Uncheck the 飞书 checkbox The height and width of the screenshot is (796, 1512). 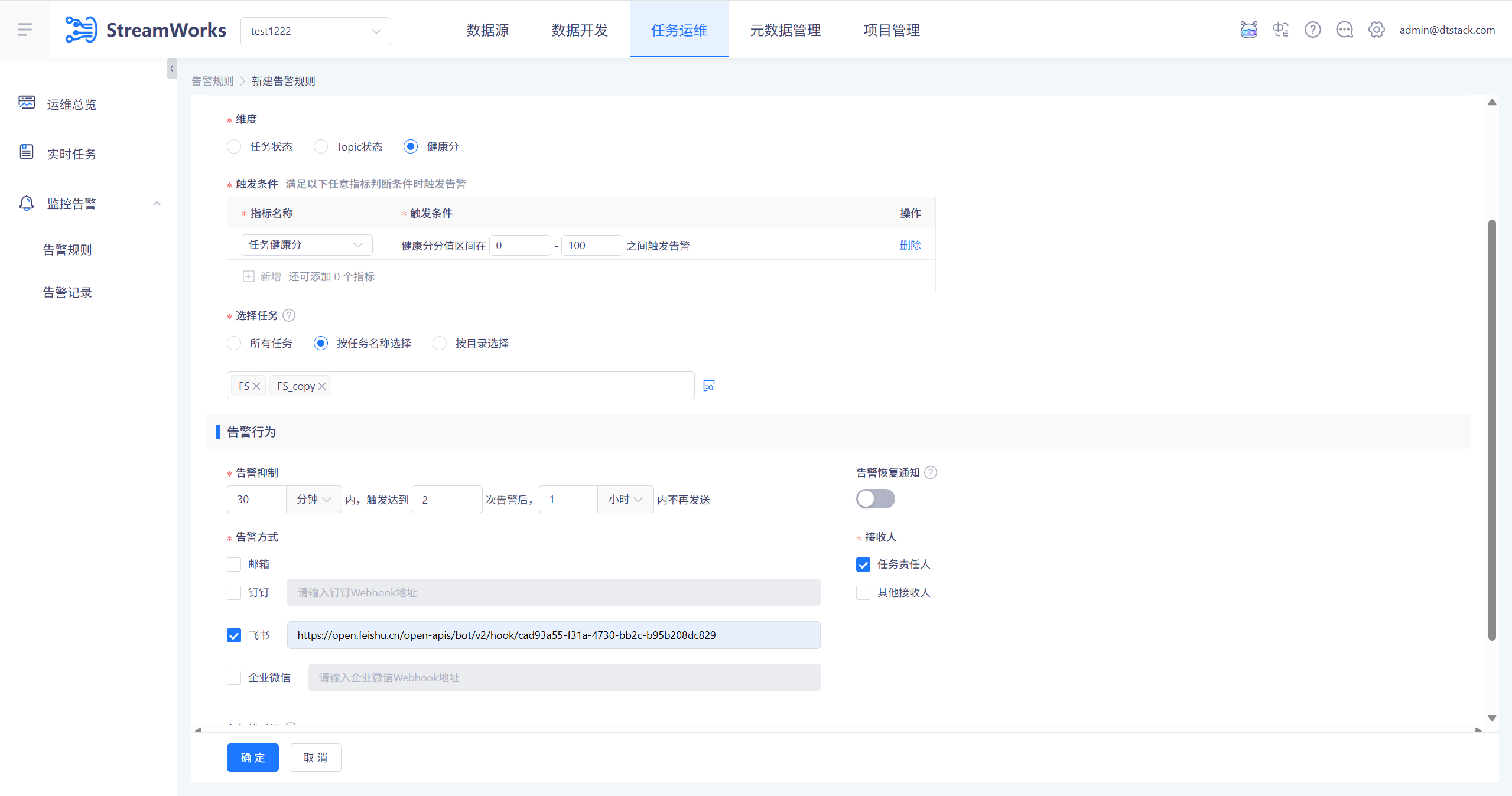pyautogui.click(x=234, y=635)
